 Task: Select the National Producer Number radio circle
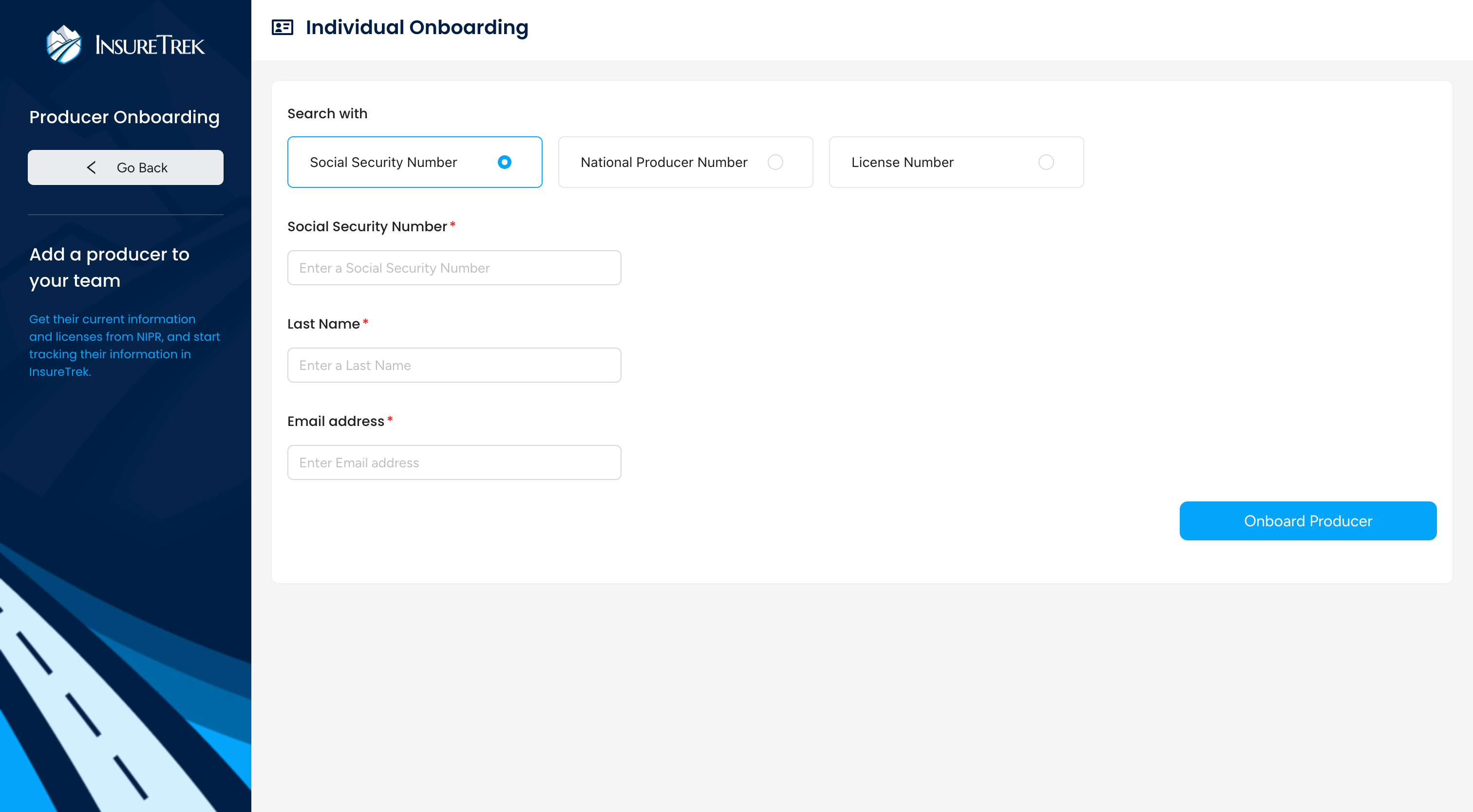pos(775,162)
